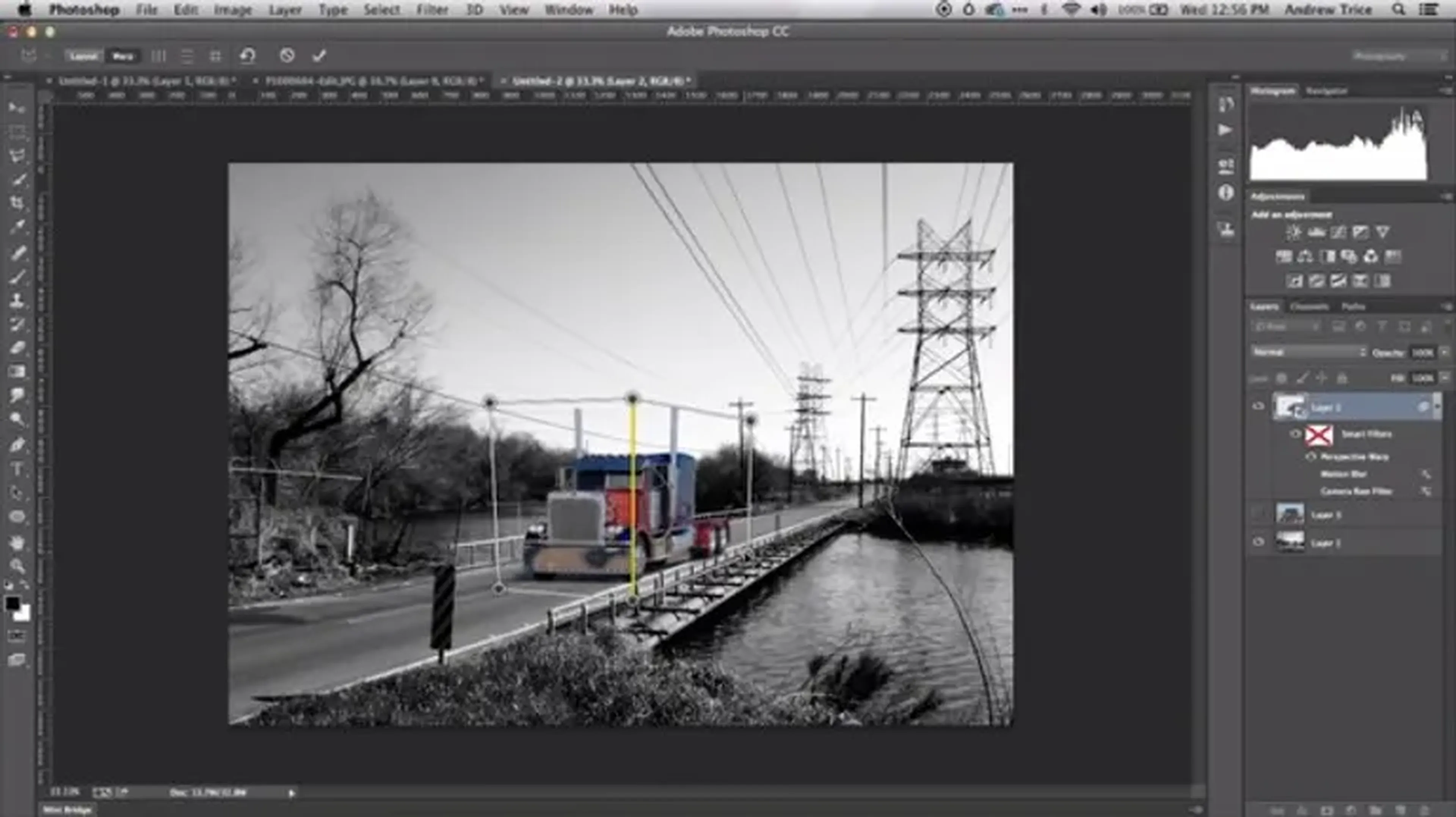Commit perspective warp with checkmark icon

[319, 55]
